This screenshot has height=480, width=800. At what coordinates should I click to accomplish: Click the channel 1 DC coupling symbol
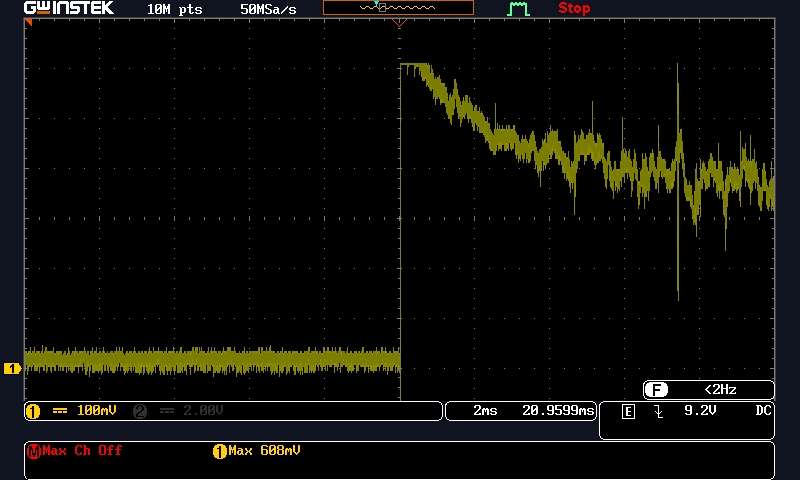coord(60,411)
